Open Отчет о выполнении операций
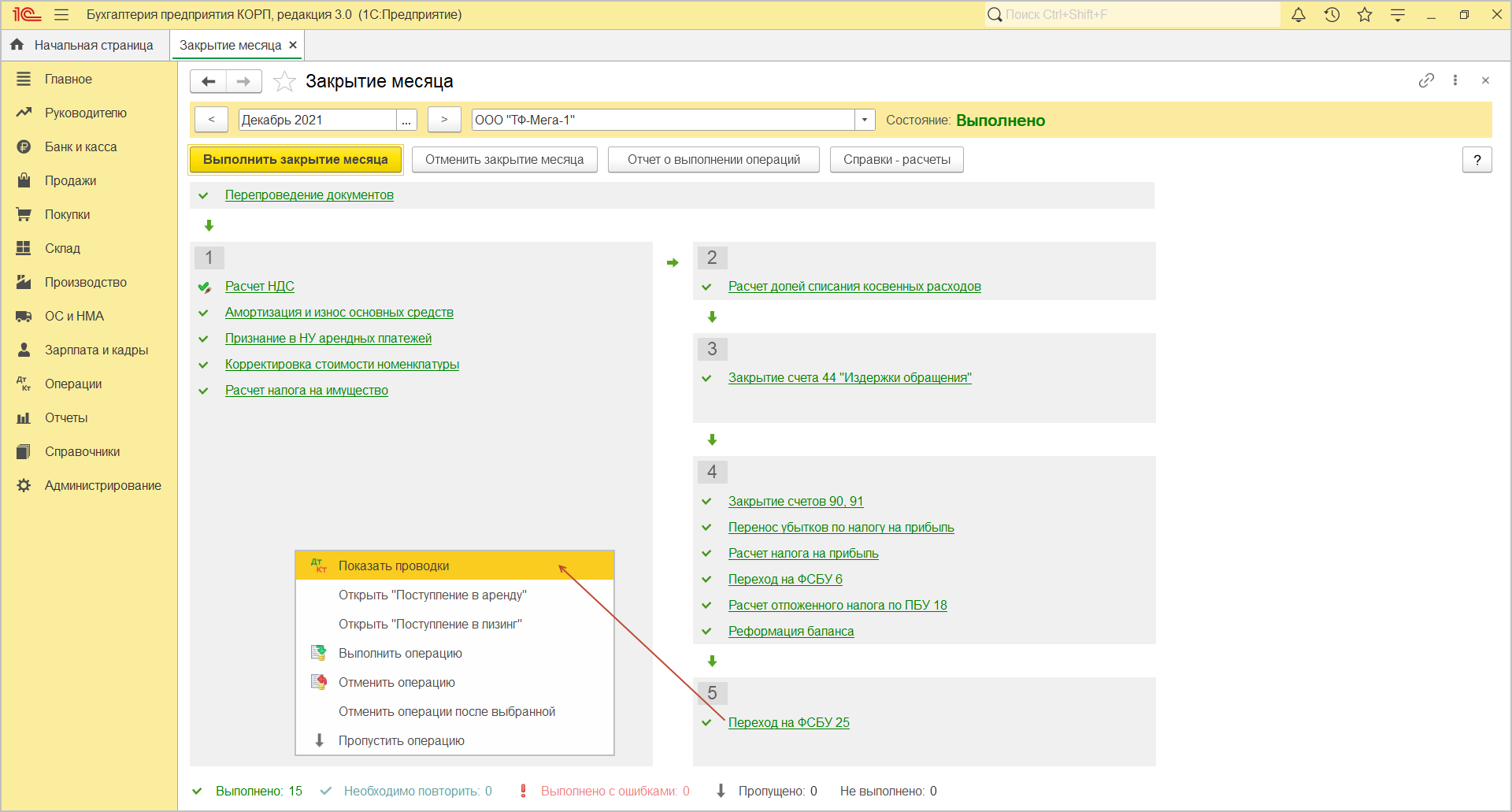 [713, 160]
